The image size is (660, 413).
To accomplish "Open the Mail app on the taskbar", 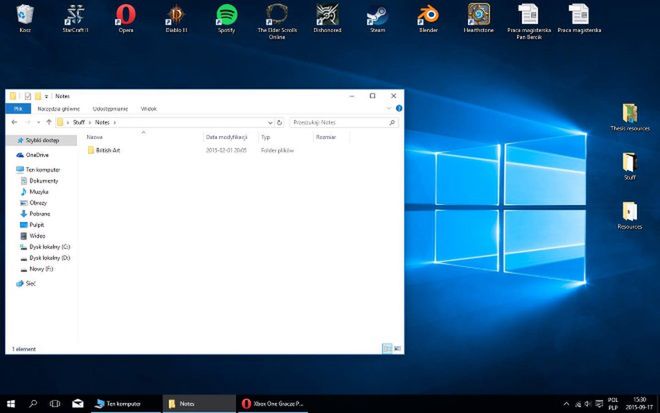I will 77,404.
